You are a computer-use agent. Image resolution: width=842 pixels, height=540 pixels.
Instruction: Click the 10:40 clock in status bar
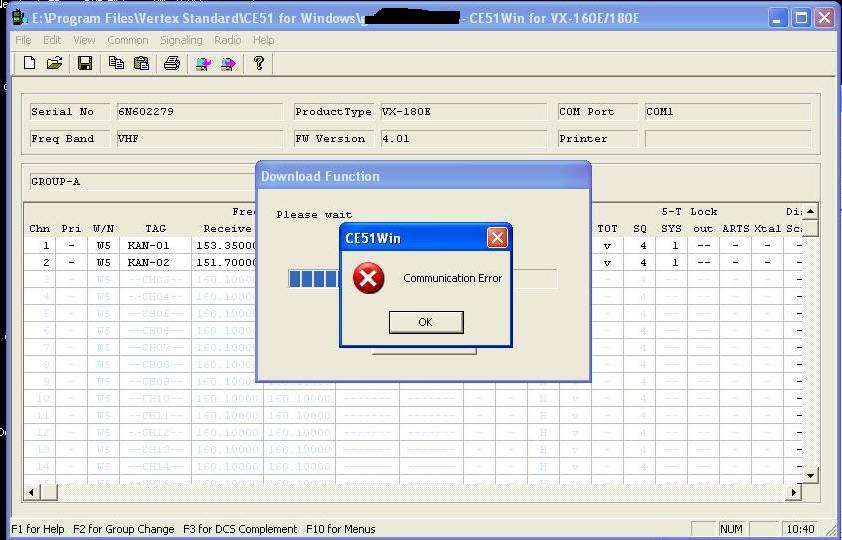click(x=801, y=529)
